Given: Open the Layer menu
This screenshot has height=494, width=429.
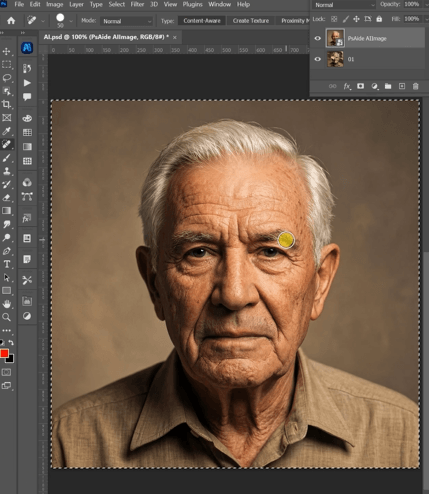Looking at the screenshot, I should click(76, 4).
